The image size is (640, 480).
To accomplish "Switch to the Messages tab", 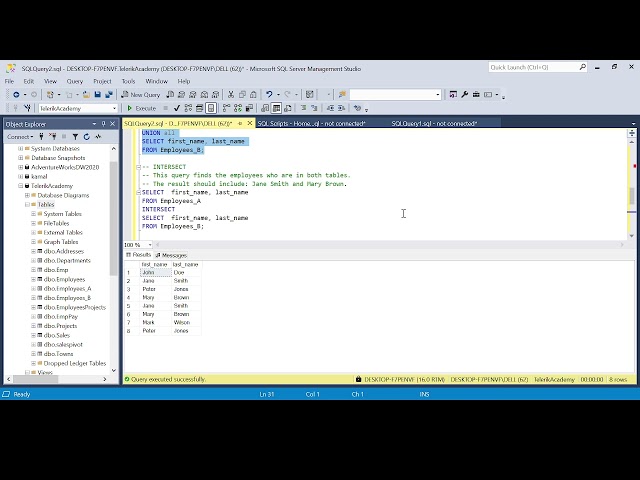I will tap(171, 255).
